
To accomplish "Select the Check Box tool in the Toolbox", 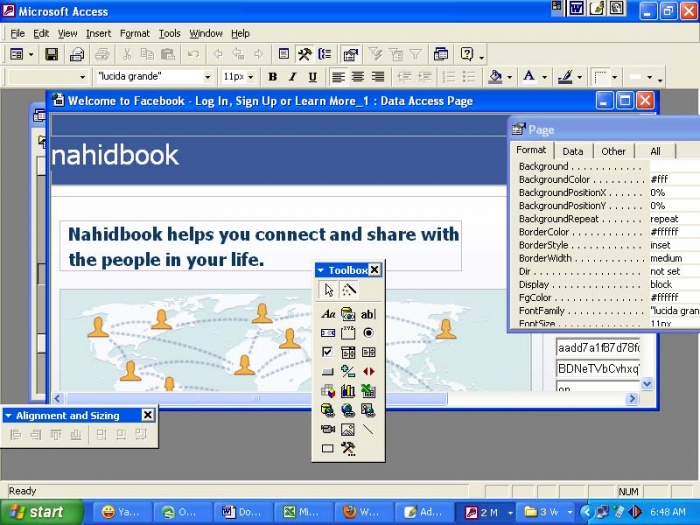I will pos(328,352).
